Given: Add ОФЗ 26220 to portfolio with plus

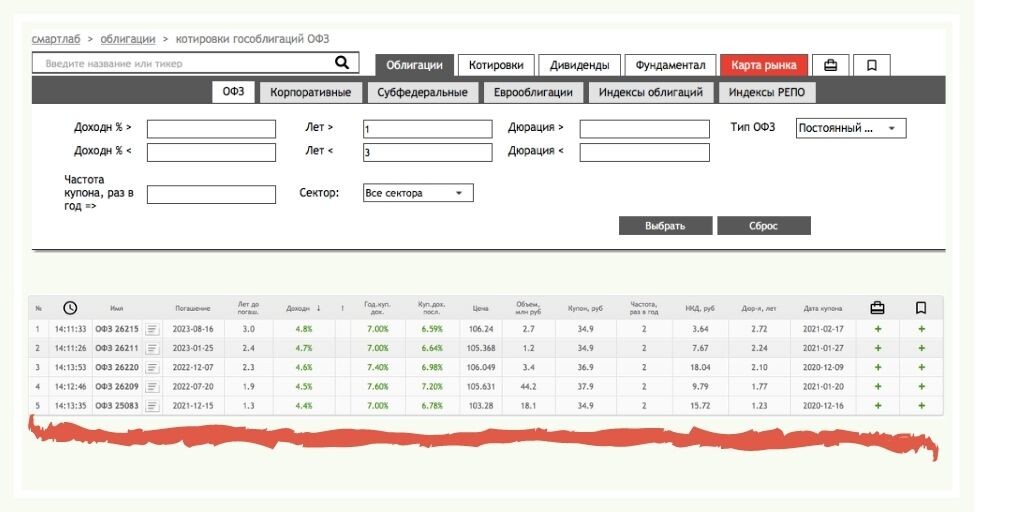Looking at the screenshot, I should pyautogui.click(x=878, y=367).
